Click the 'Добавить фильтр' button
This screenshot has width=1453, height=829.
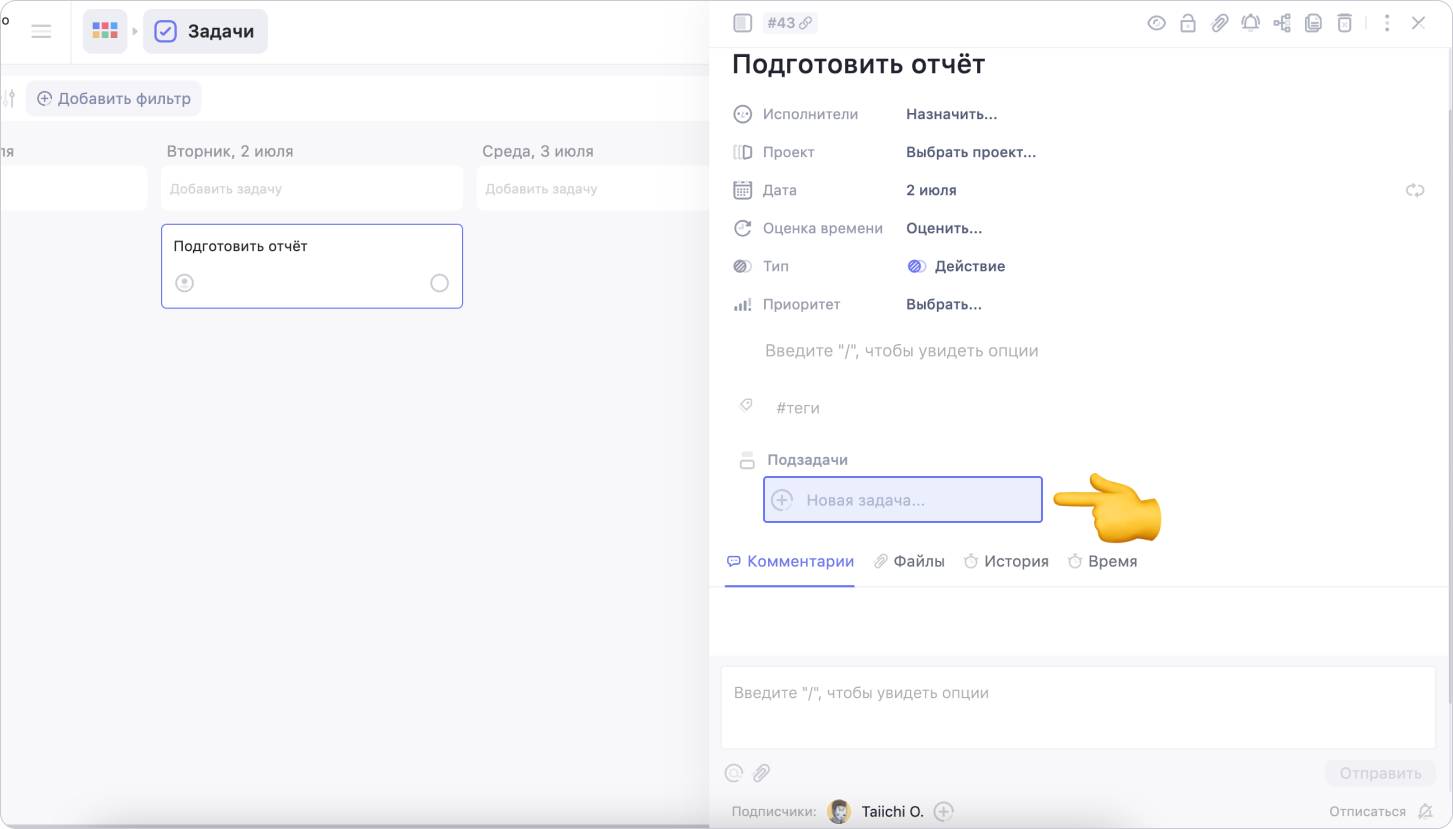tap(113, 99)
